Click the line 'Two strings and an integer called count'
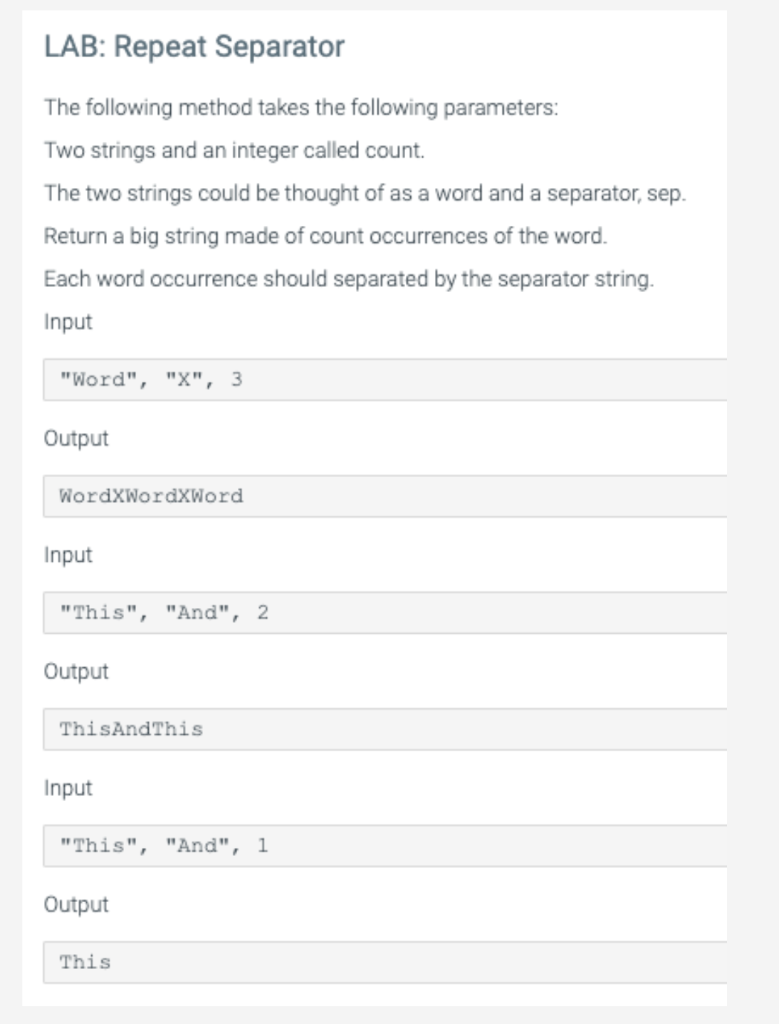Image resolution: width=779 pixels, height=1024 pixels. tap(234, 151)
